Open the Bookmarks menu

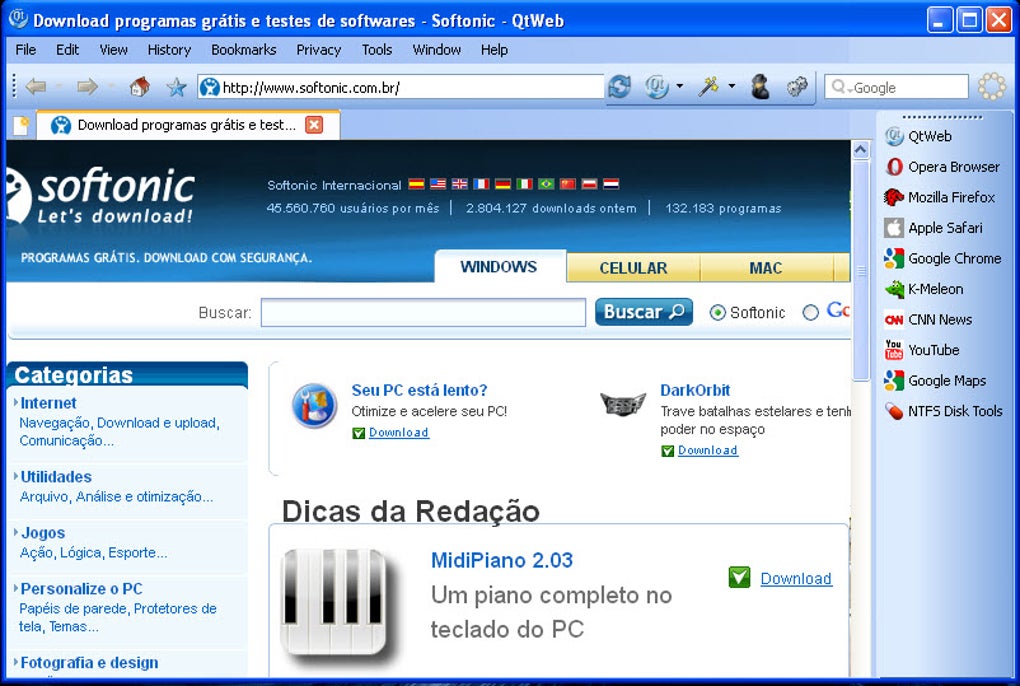tap(243, 50)
